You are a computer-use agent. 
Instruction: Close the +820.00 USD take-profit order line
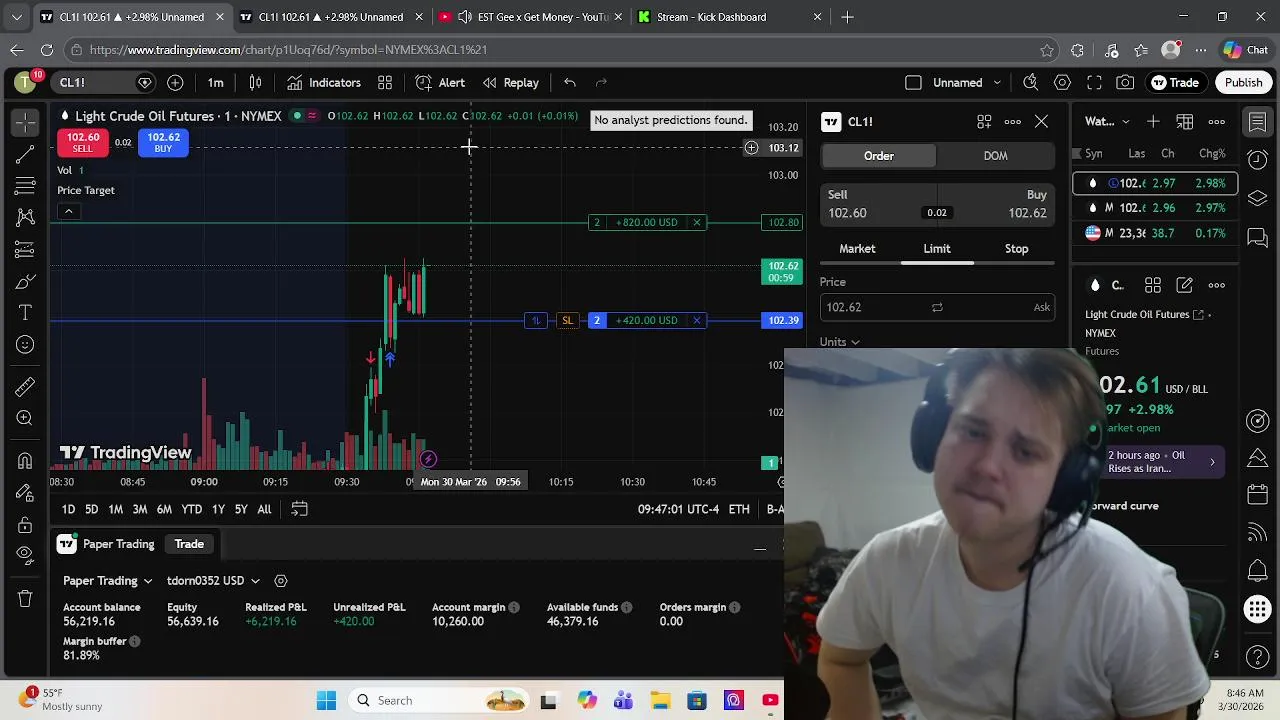click(x=697, y=223)
